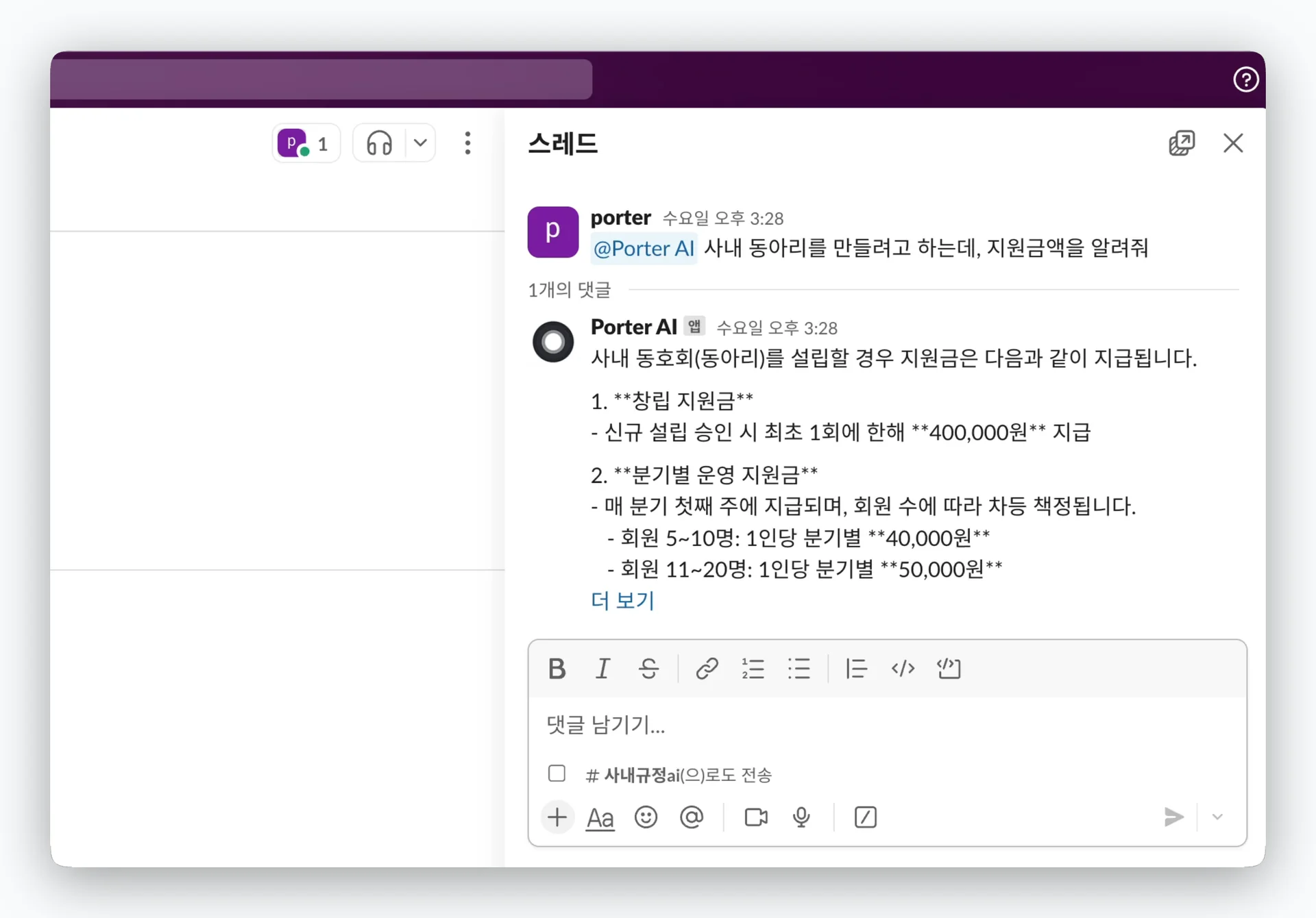The width and height of the screenshot is (1316, 918).
Task: Start a bulleted list
Action: pos(799,668)
